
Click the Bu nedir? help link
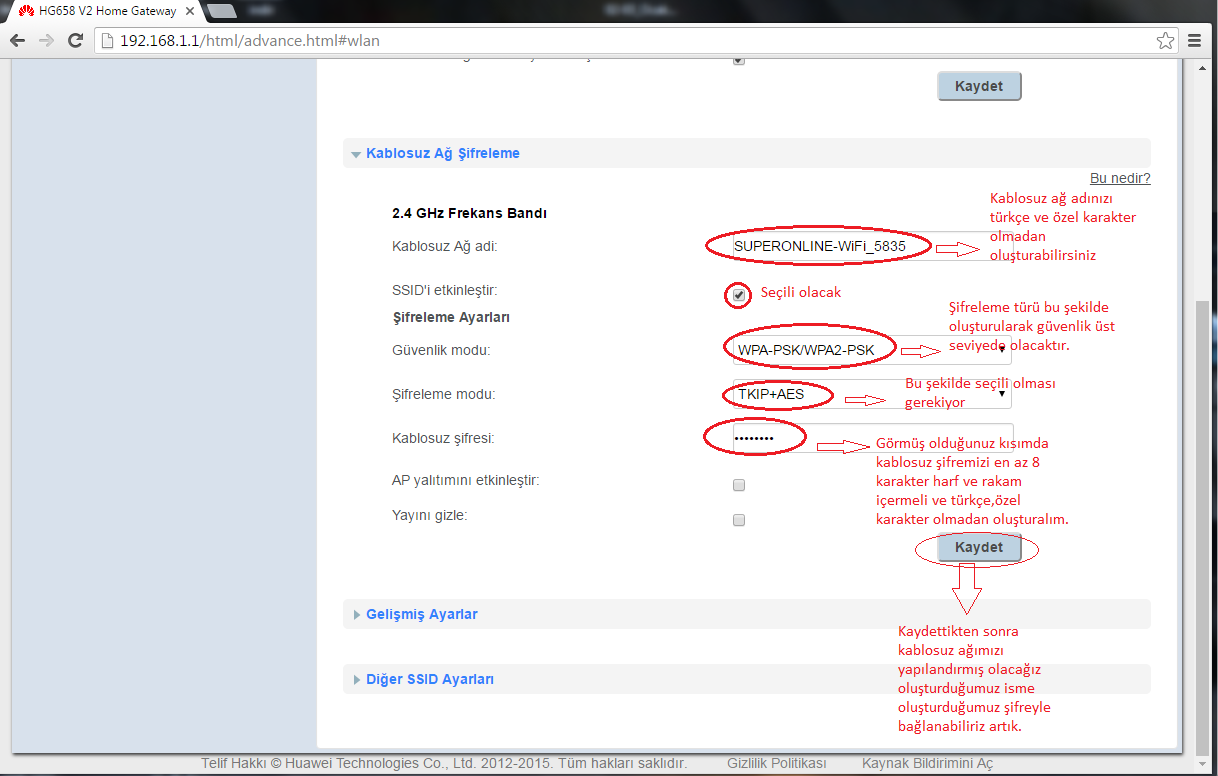1120,178
